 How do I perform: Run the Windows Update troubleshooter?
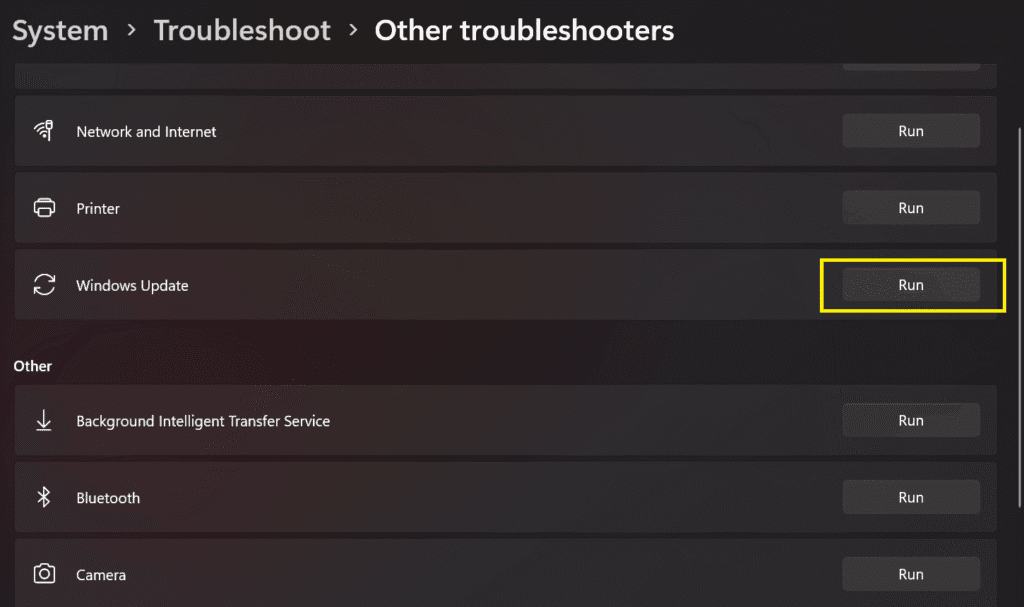click(x=911, y=284)
